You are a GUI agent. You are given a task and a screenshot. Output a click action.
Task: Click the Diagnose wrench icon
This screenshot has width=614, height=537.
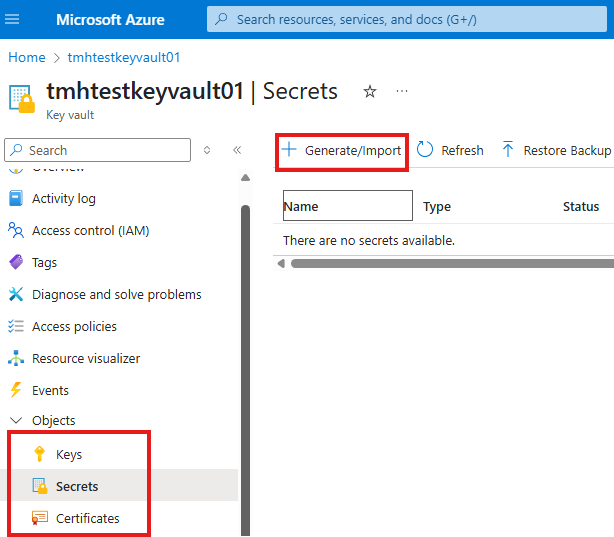click(16, 294)
